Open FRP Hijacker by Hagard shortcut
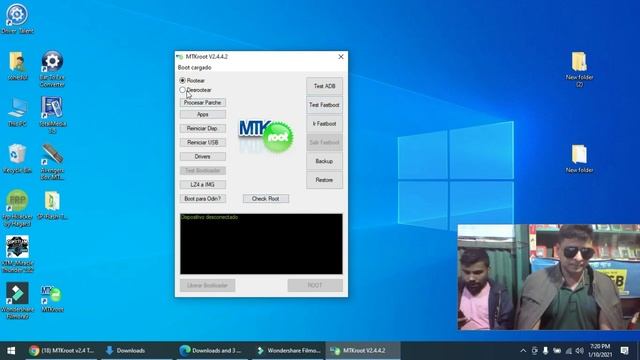This screenshot has width=640, height=360. click(17, 208)
